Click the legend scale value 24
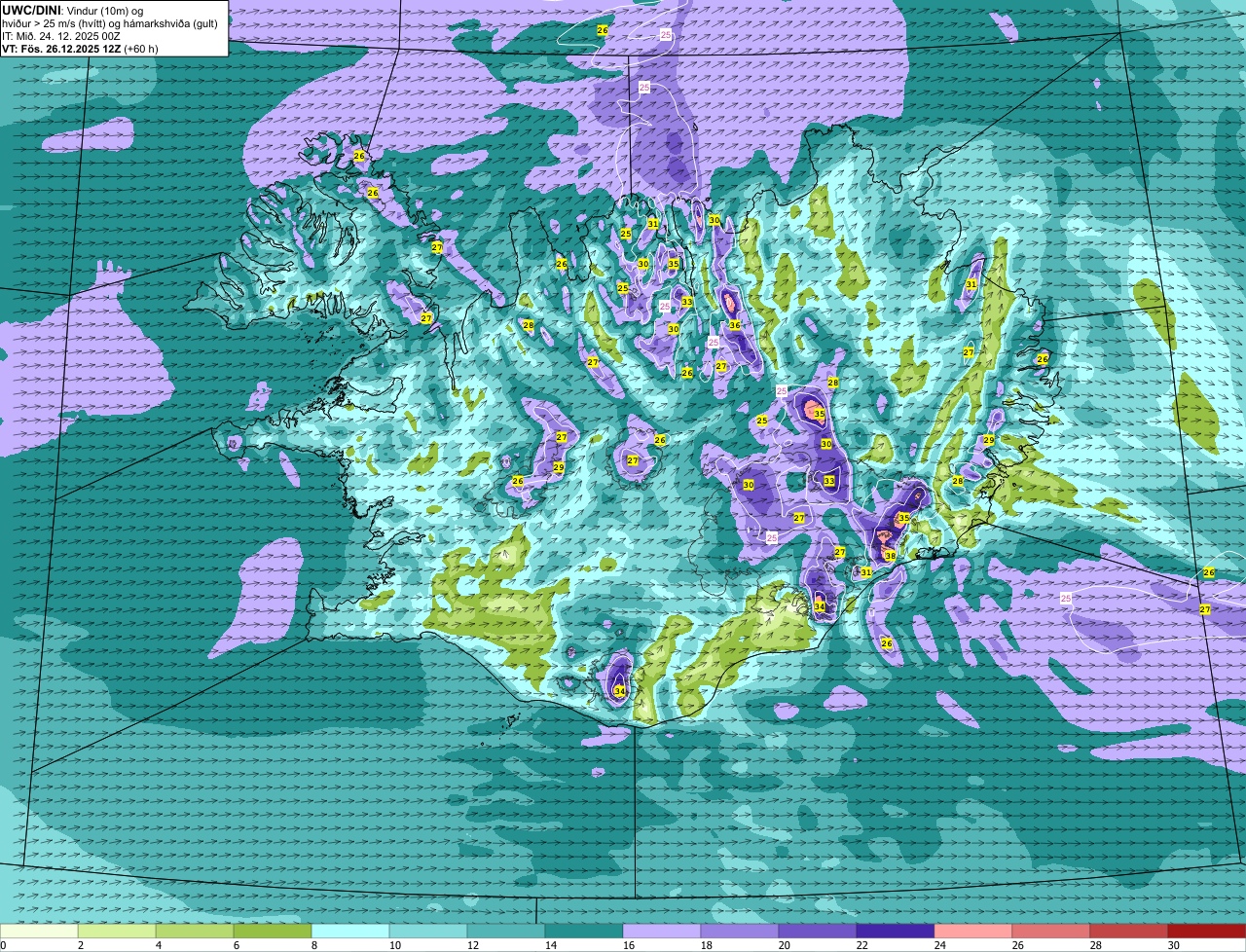This screenshot has height=952, width=1246. pyautogui.click(x=940, y=945)
